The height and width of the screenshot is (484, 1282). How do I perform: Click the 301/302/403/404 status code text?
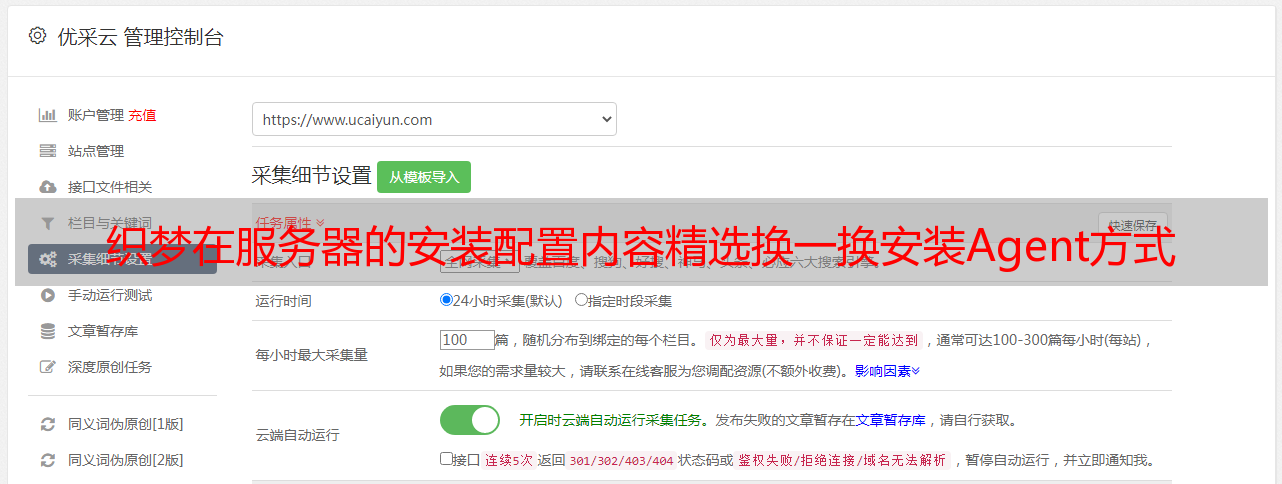point(620,460)
